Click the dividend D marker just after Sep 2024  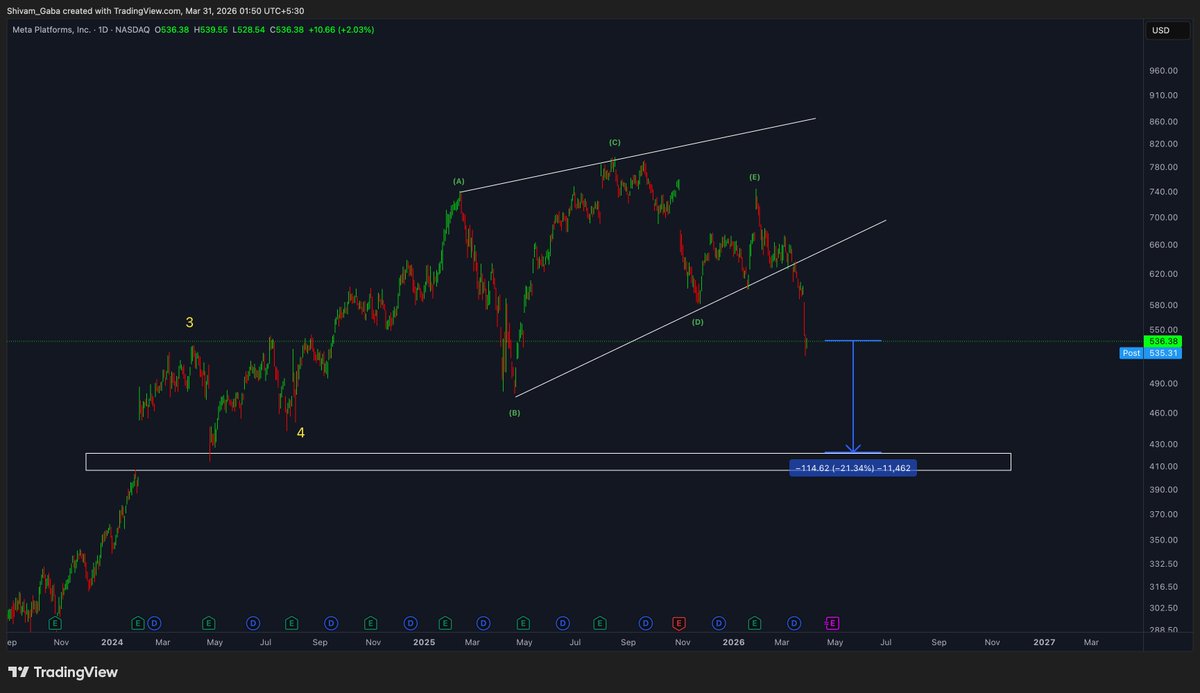[x=330, y=622]
